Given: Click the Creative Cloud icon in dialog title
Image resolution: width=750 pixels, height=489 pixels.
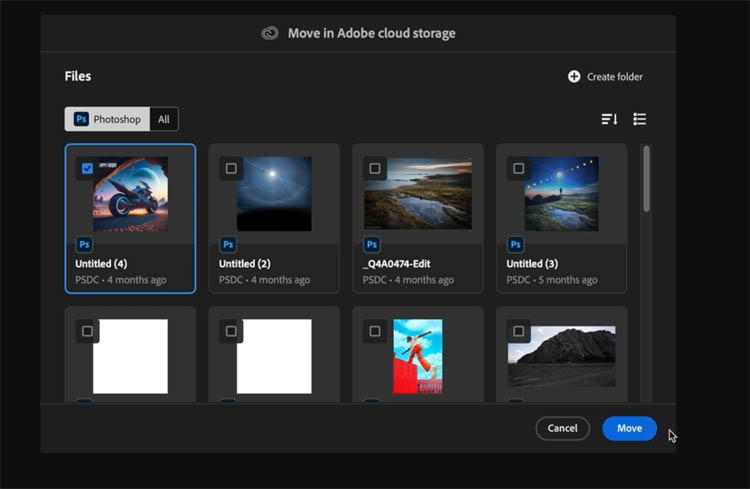Looking at the screenshot, I should (270, 33).
